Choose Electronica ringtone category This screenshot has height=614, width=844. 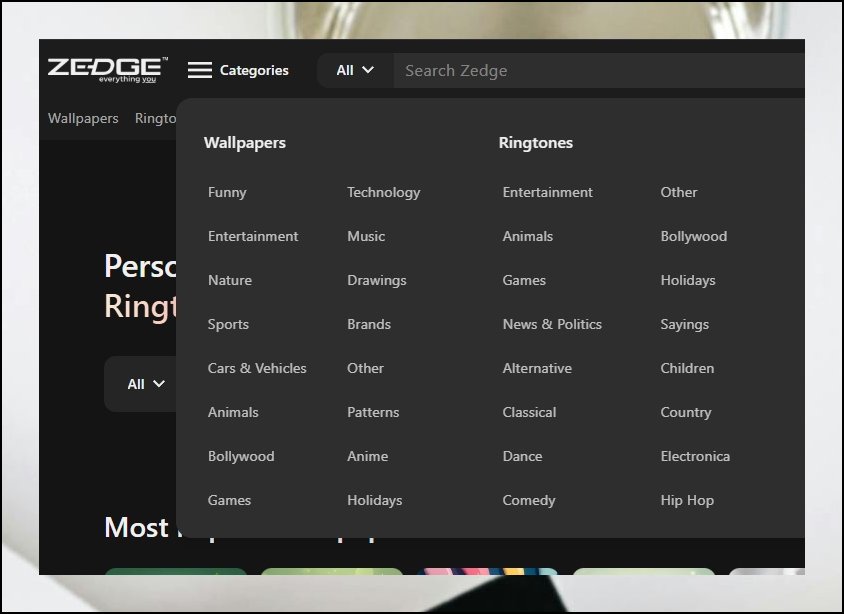pos(695,457)
